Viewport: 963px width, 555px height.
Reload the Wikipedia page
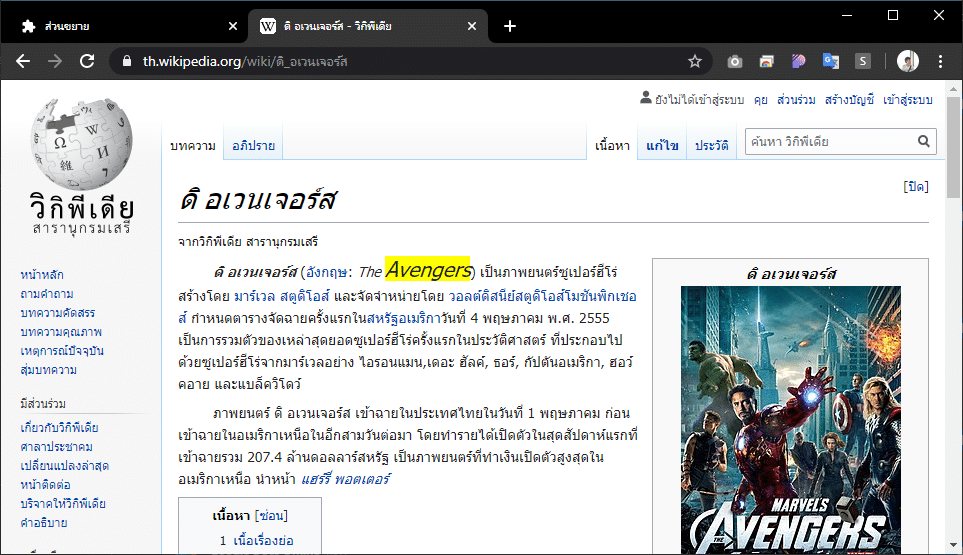[87, 61]
